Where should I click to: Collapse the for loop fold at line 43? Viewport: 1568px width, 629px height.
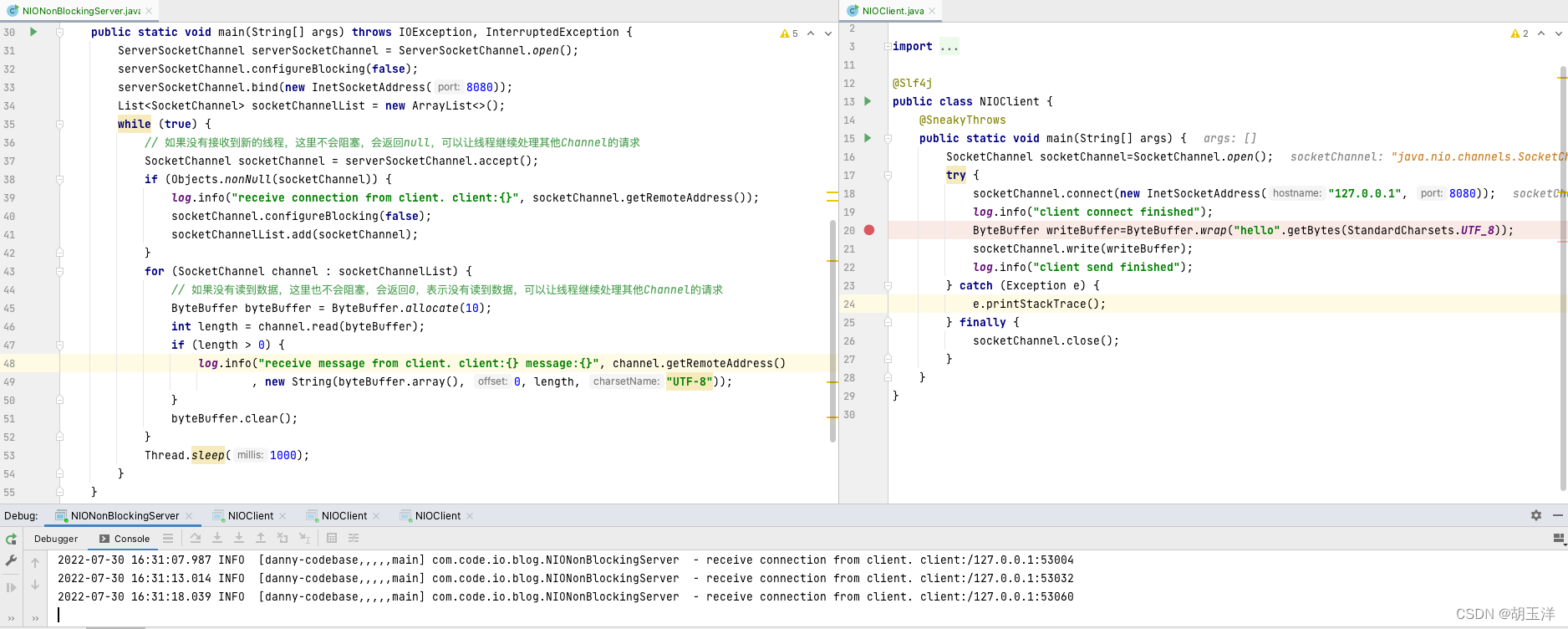[x=59, y=271]
